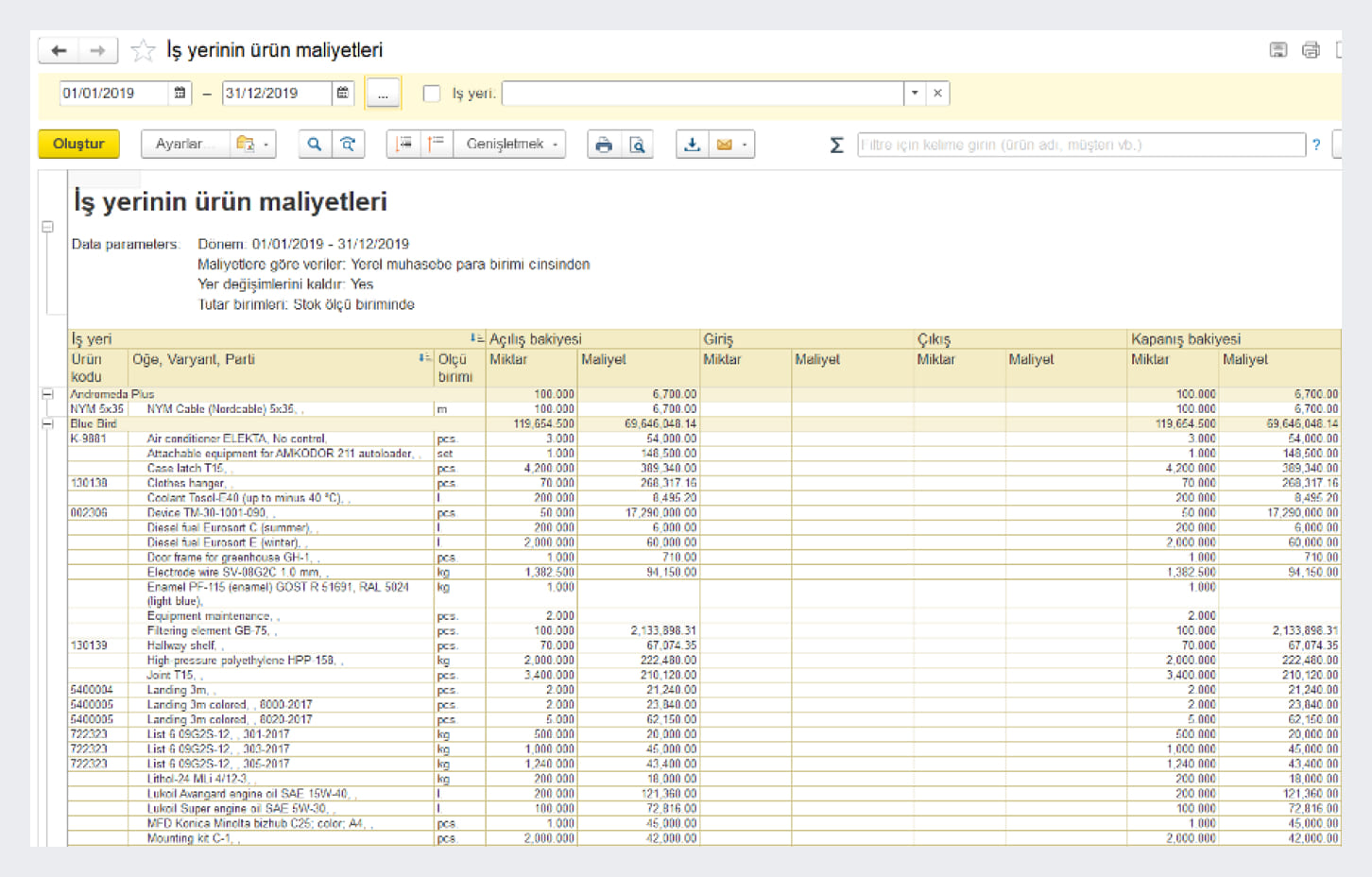Click into the filter keyword search field
Image resolution: width=1372 pixels, height=877 pixels.
[x=1080, y=145]
